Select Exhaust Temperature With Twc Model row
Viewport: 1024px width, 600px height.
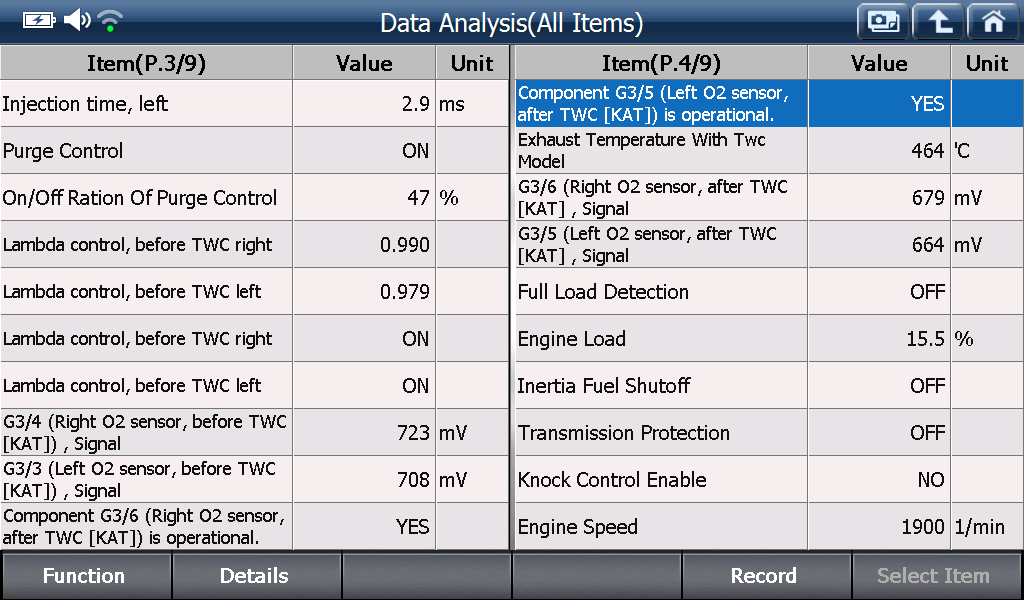pos(769,150)
